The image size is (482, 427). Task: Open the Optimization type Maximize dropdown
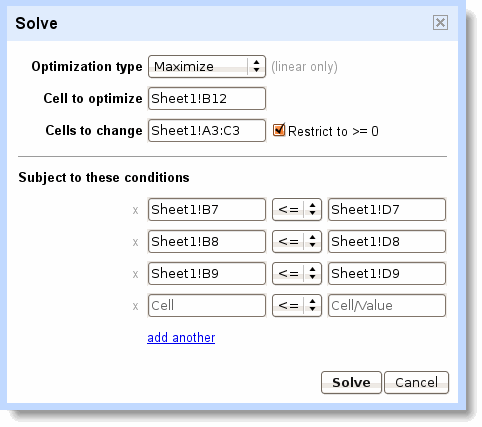[x=207, y=66]
